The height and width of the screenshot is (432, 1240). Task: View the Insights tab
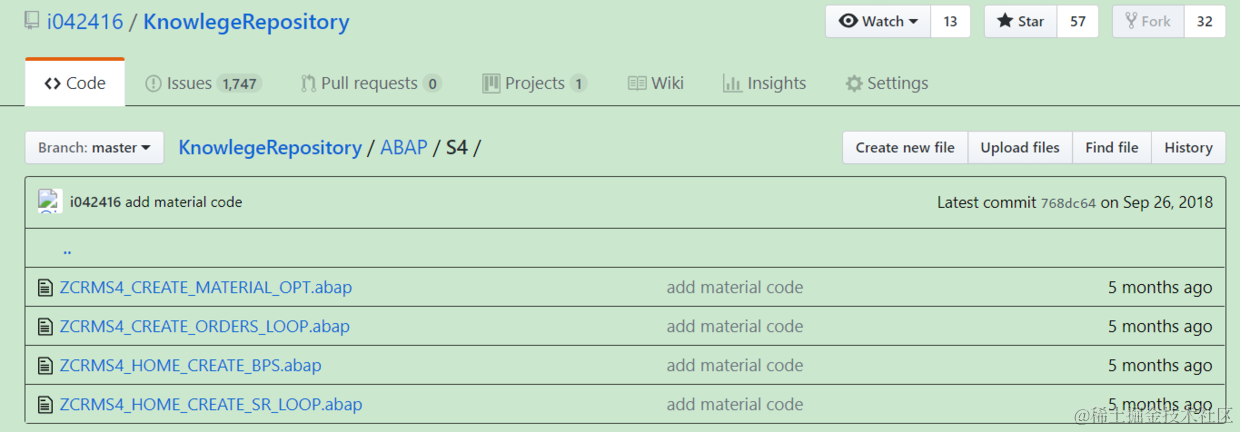point(764,83)
